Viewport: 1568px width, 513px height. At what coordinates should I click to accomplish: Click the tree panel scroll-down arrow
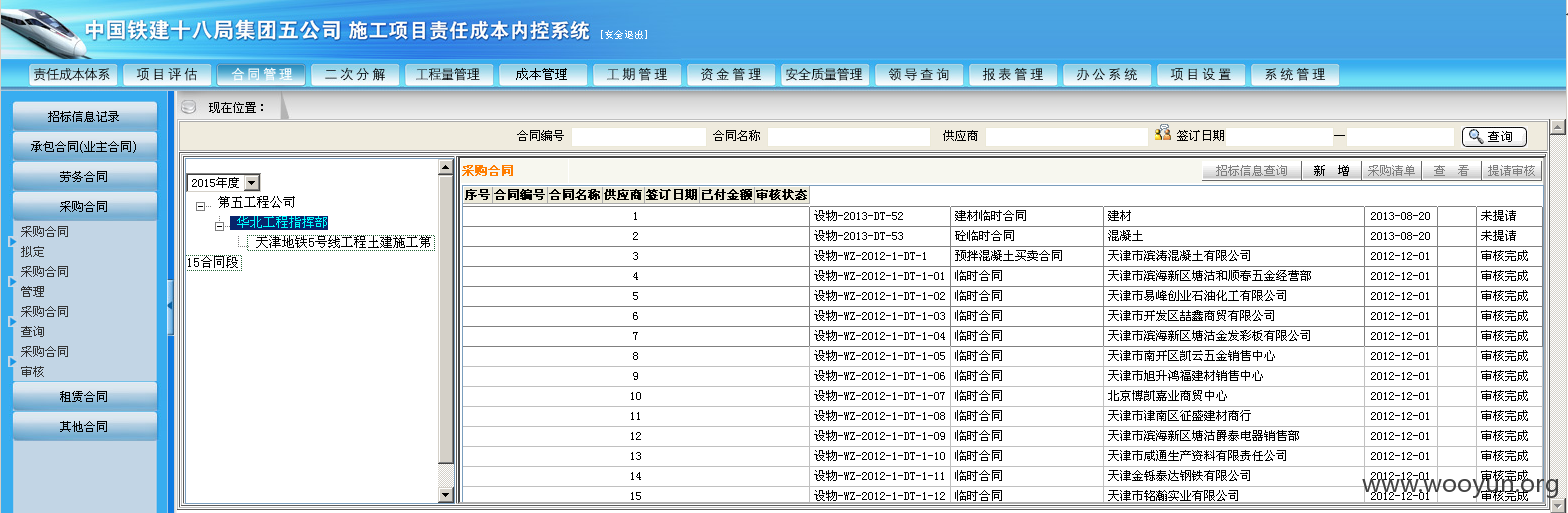click(x=446, y=494)
